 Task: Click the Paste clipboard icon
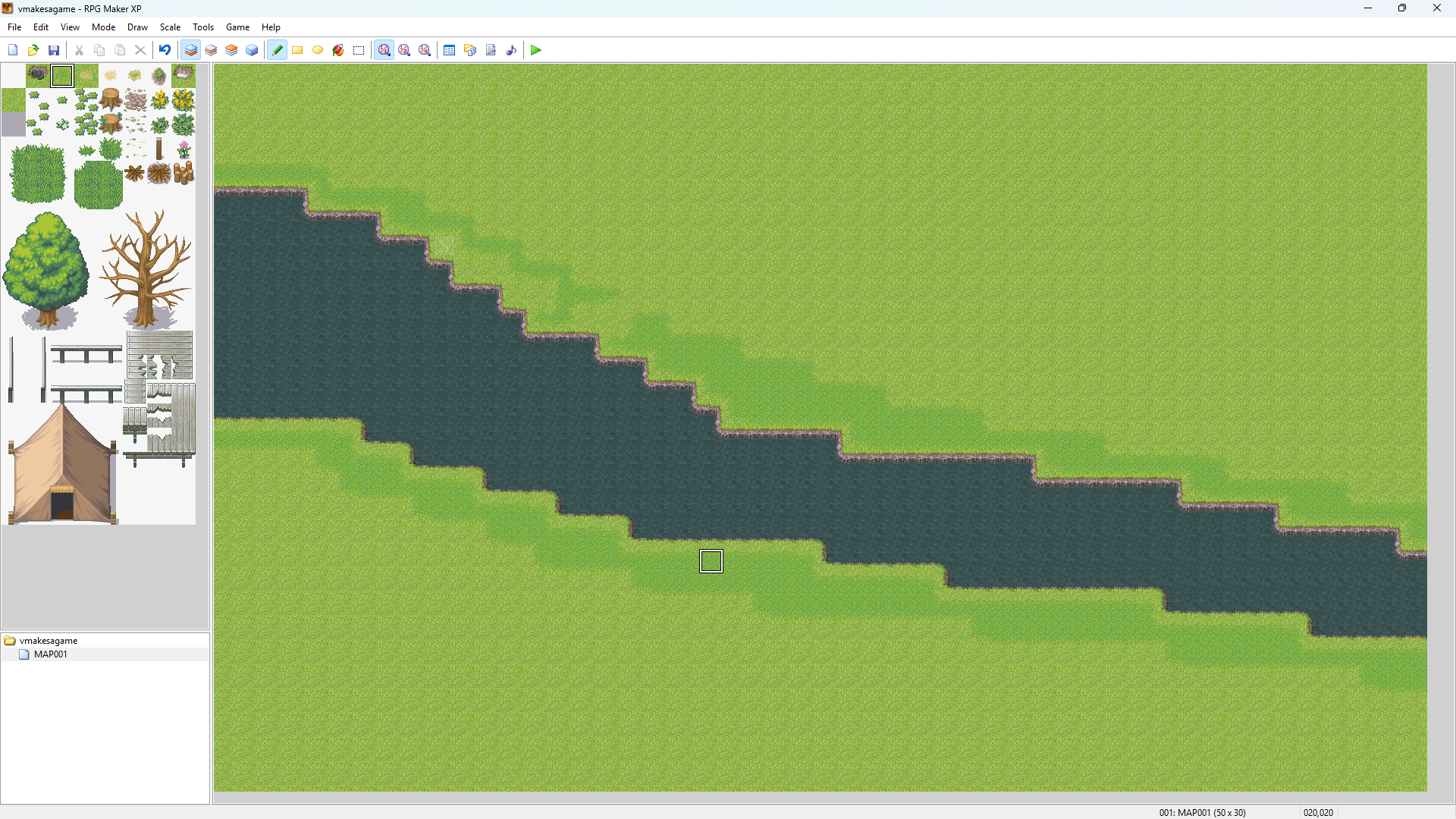click(x=120, y=50)
